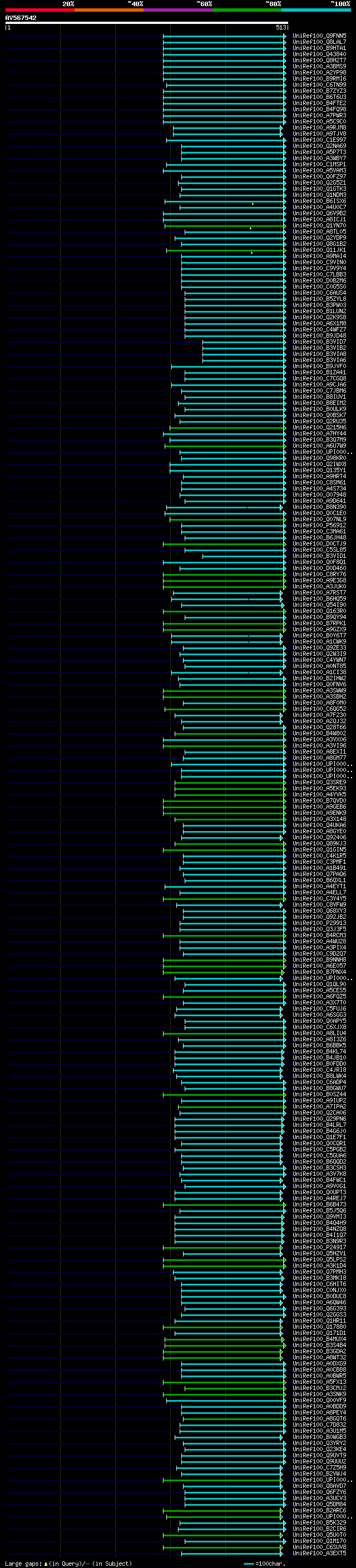Select the UniRef100_Q89KJ3 label

tap(319, 843)
